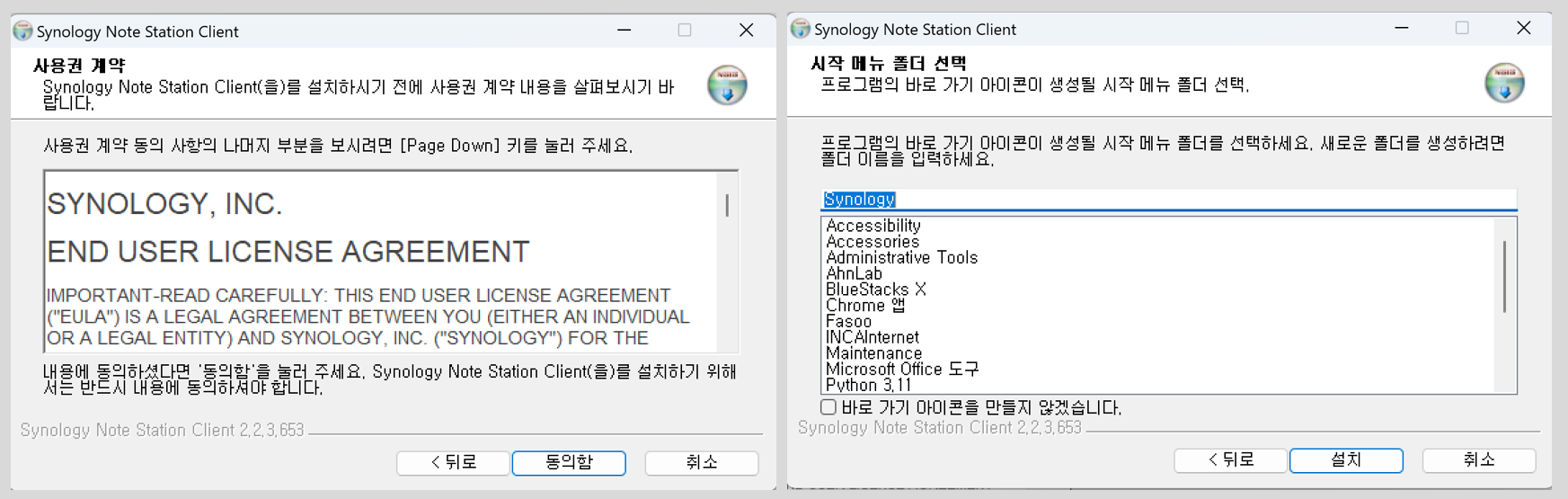Click the title bar app icon of the license window

click(22, 31)
